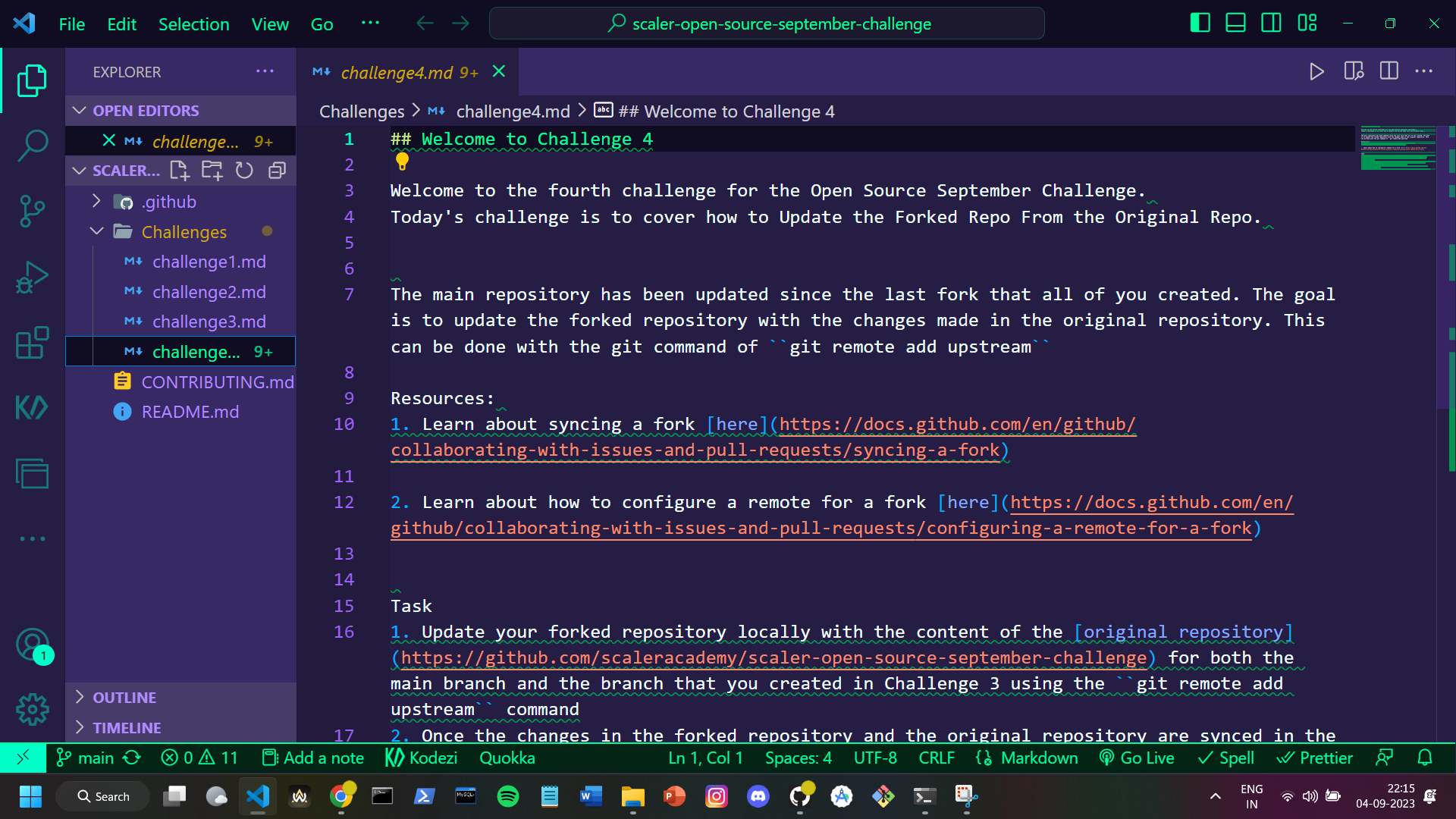
Task: Toggle the primary side bar visibility
Action: [1200, 23]
